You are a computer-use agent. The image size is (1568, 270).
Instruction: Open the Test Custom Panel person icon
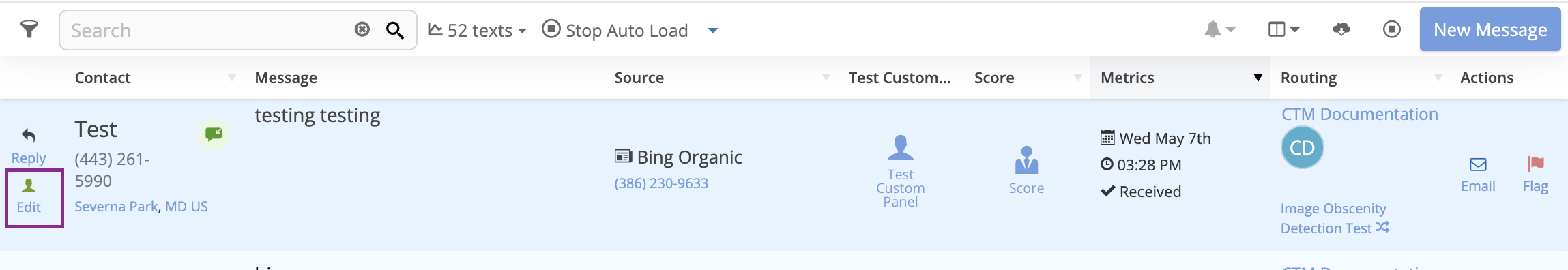pyautogui.click(x=900, y=147)
